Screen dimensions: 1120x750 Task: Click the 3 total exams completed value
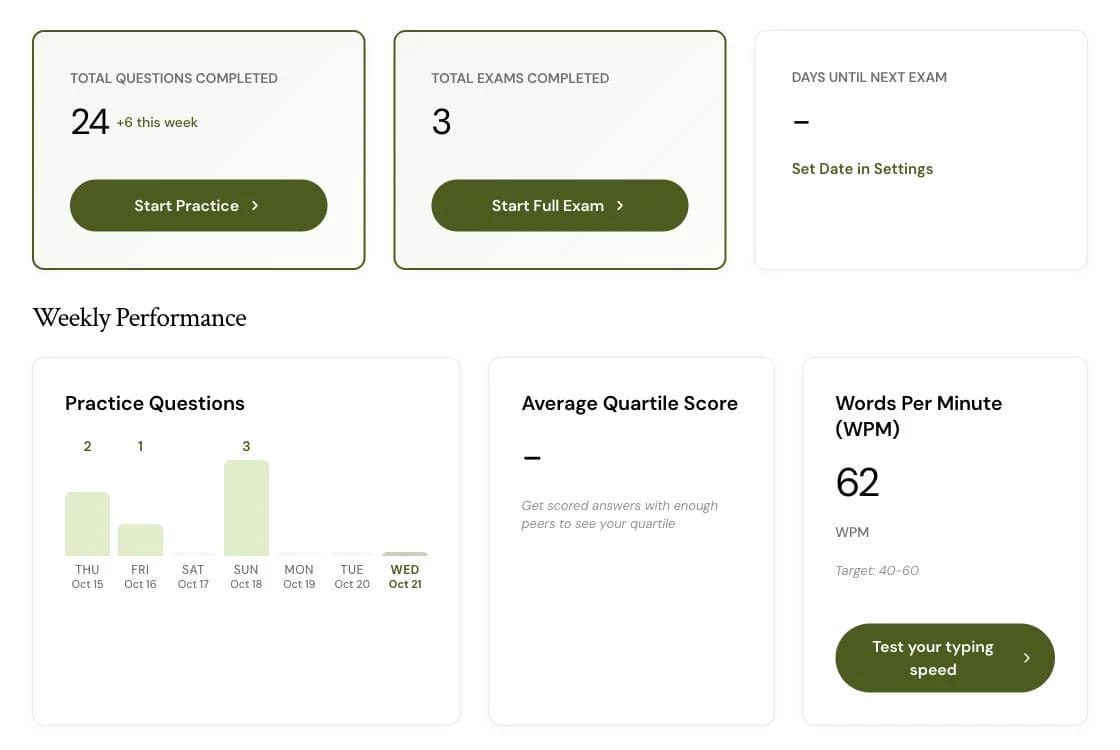(x=441, y=122)
